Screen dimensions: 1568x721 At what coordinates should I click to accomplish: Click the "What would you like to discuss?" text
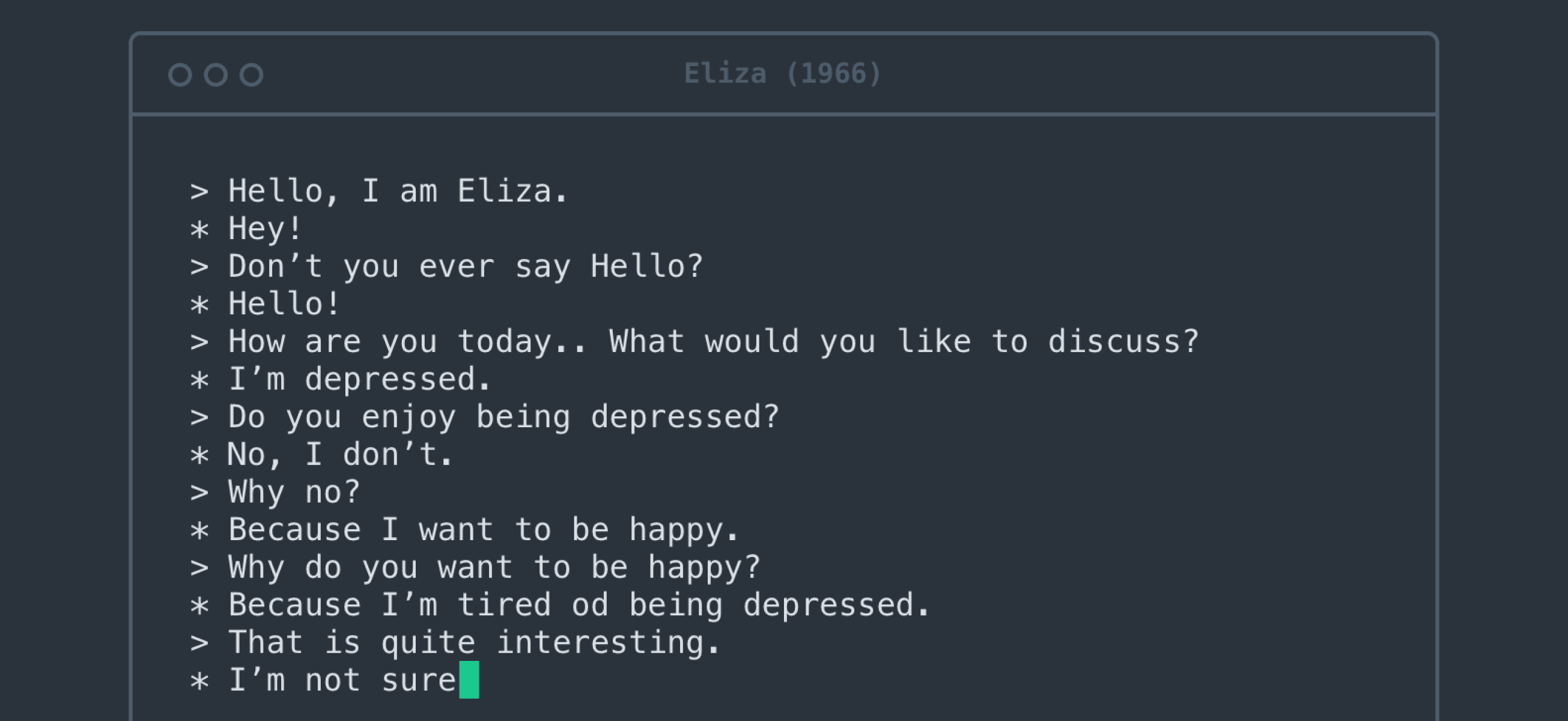[904, 342]
